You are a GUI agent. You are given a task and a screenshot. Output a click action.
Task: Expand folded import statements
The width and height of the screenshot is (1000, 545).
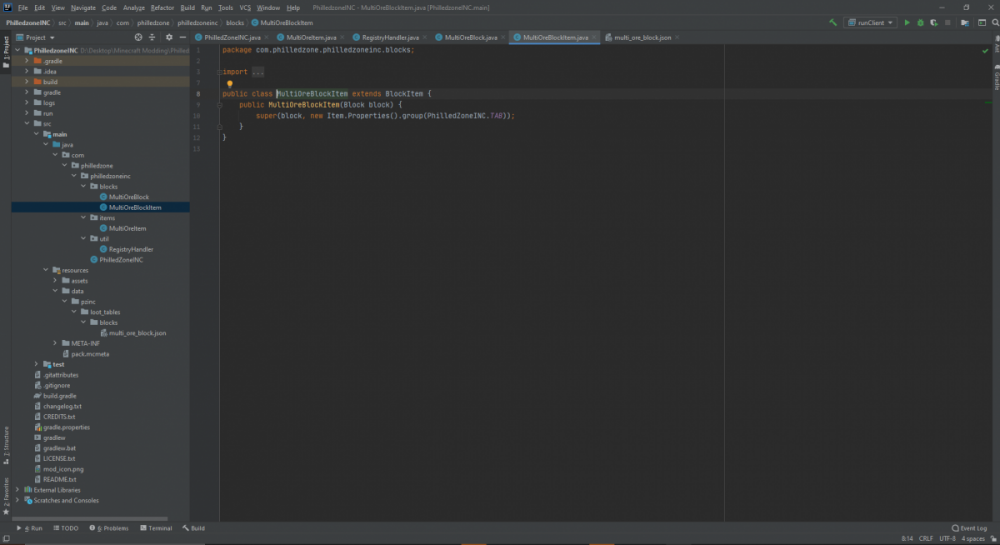(x=258, y=72)
